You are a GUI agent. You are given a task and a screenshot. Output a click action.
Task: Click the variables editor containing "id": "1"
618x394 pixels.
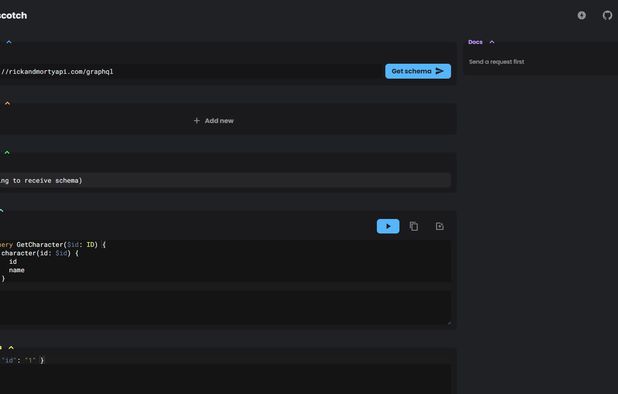[x=225, y=374]
